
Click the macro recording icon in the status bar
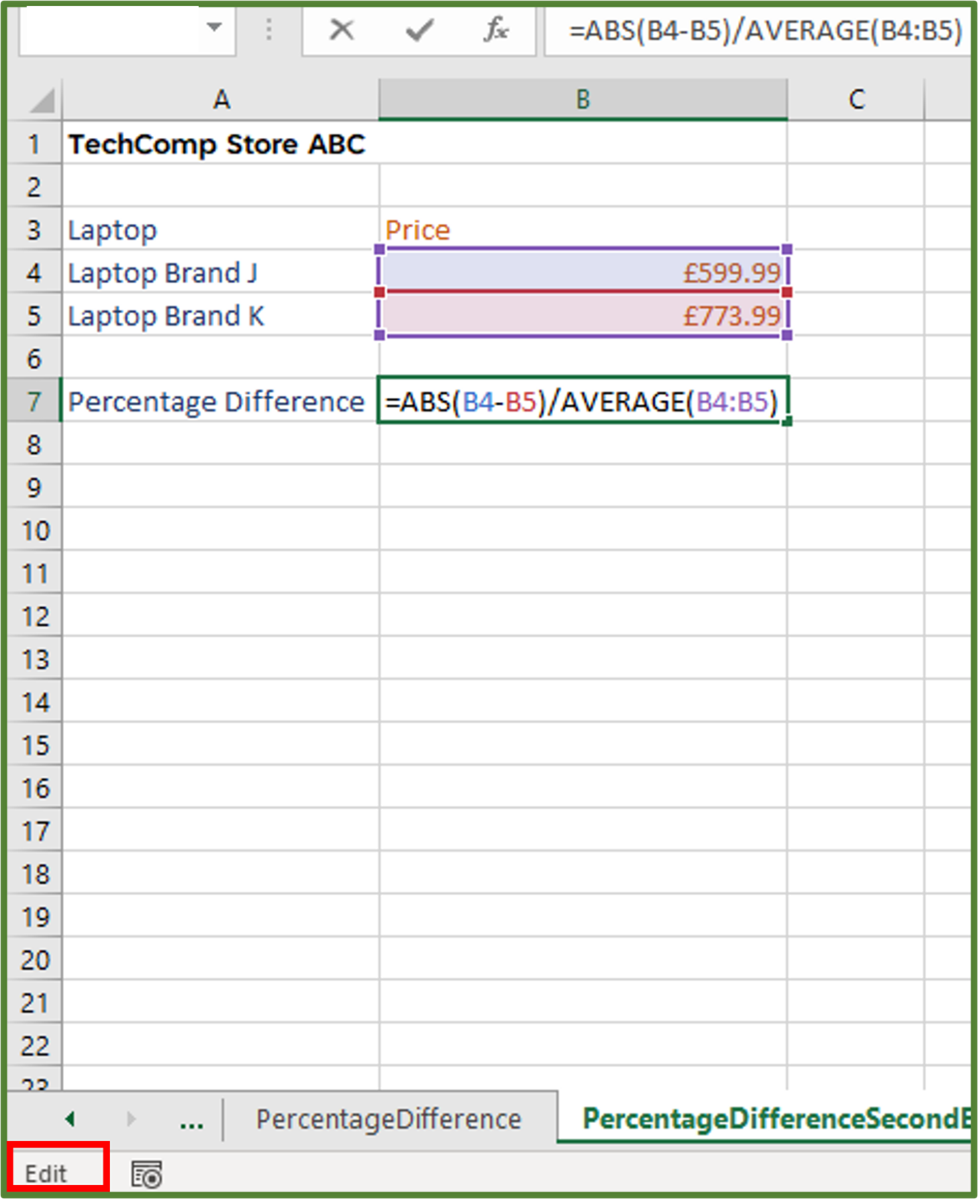coord(146,1174)
